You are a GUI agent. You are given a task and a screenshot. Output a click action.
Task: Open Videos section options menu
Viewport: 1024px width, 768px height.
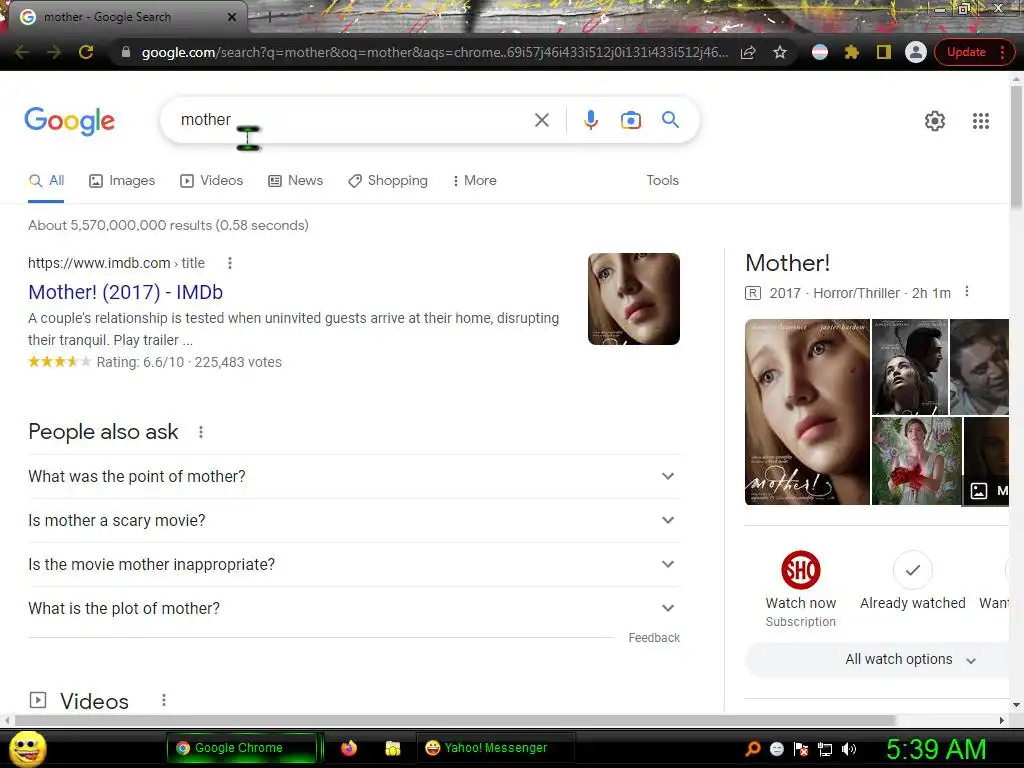click(163, 700)
